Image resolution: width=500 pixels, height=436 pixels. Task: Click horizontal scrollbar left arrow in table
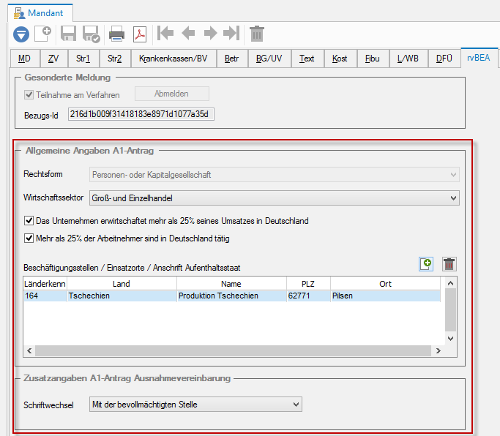[x=30, y=350]
